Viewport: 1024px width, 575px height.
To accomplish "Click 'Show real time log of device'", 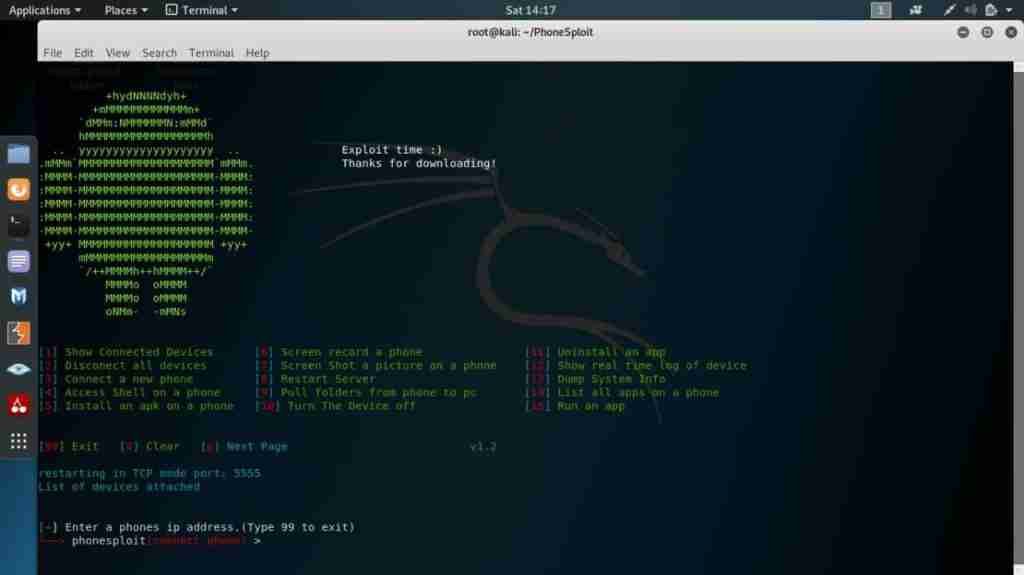I will click(x=652, y=366).
